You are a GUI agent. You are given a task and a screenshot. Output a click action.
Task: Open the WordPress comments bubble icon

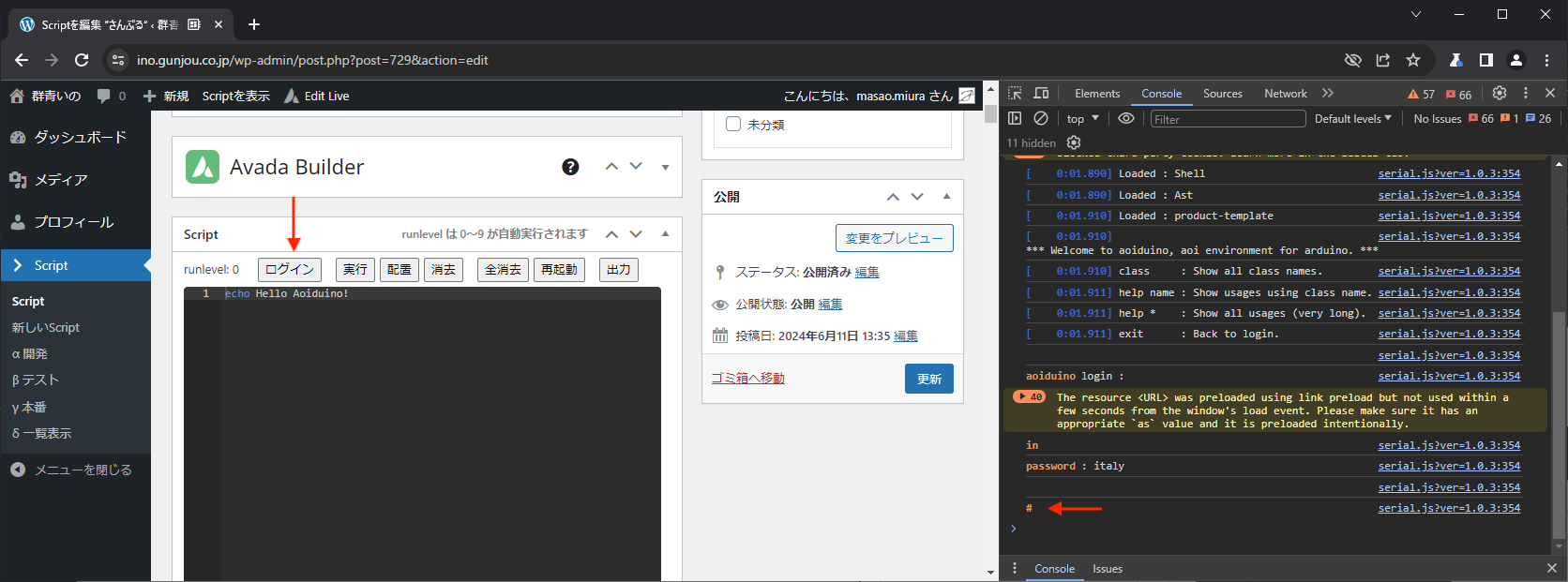pos(104,96)
